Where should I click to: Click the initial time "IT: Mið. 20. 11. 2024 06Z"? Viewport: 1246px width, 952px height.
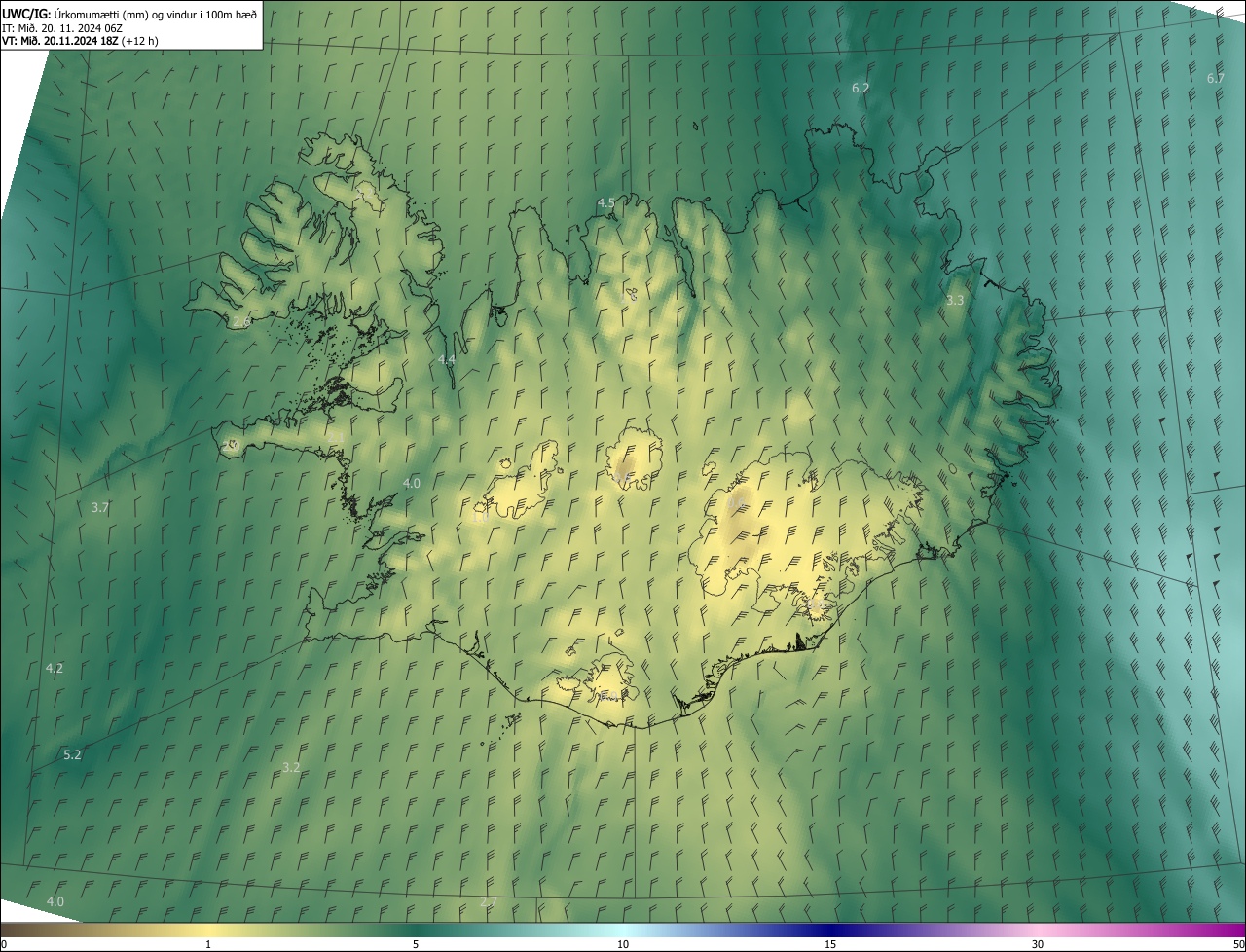[62, 27]
